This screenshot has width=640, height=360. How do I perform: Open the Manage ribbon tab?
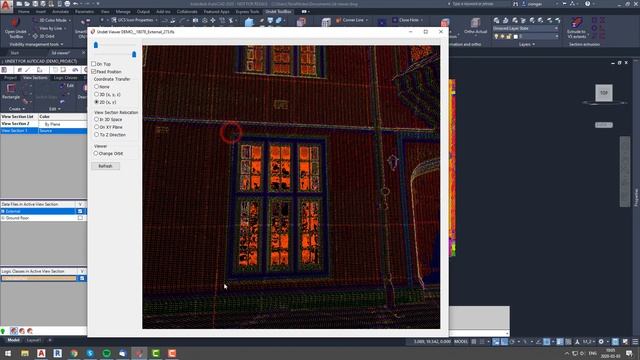123,12
